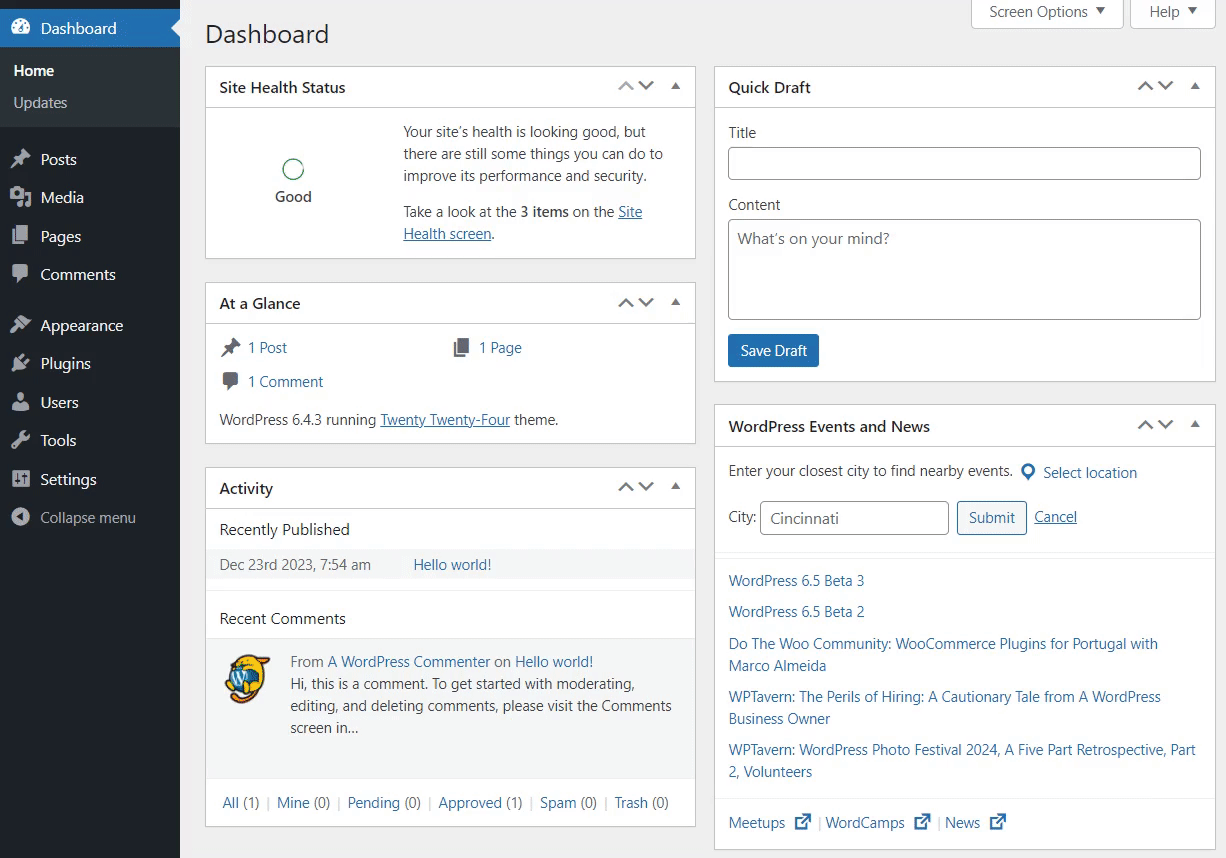Click external link icon beside Meetups
The width and height of the screenshot is (1226, 858).
(x=802, y=822)
